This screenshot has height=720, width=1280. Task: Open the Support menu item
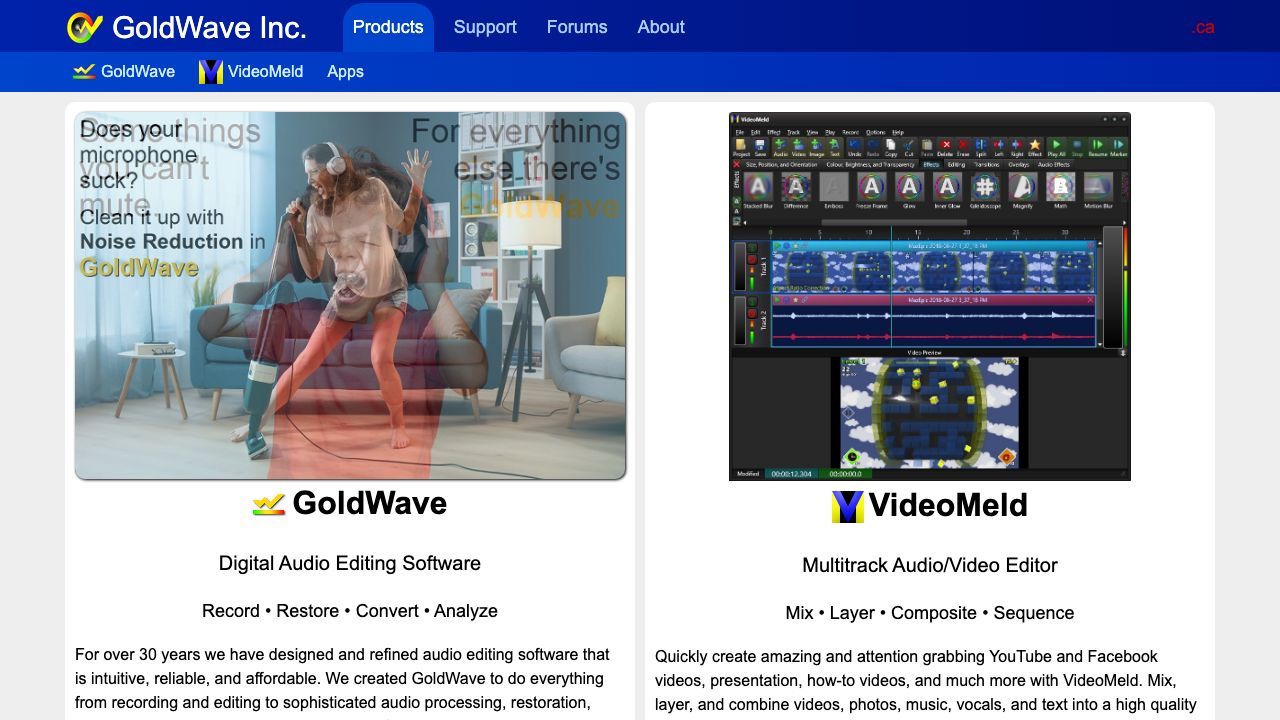tap(485, 27)
